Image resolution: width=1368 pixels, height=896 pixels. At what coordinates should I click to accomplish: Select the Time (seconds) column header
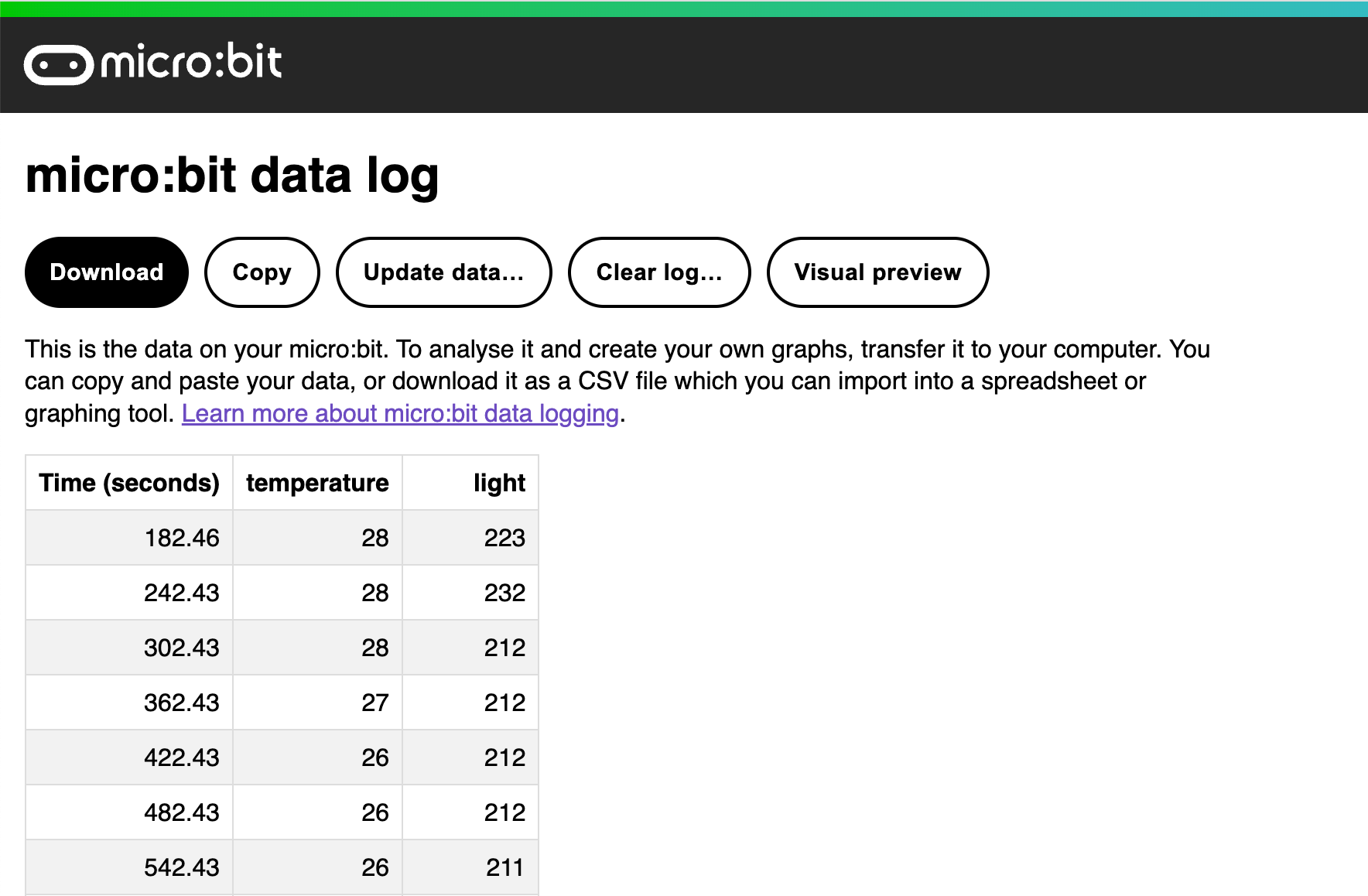[x=129, y=483]
